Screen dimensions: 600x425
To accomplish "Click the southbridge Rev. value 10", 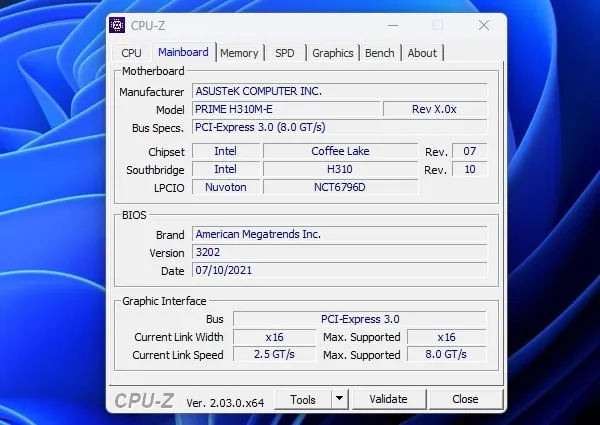I will coord(470,169).
